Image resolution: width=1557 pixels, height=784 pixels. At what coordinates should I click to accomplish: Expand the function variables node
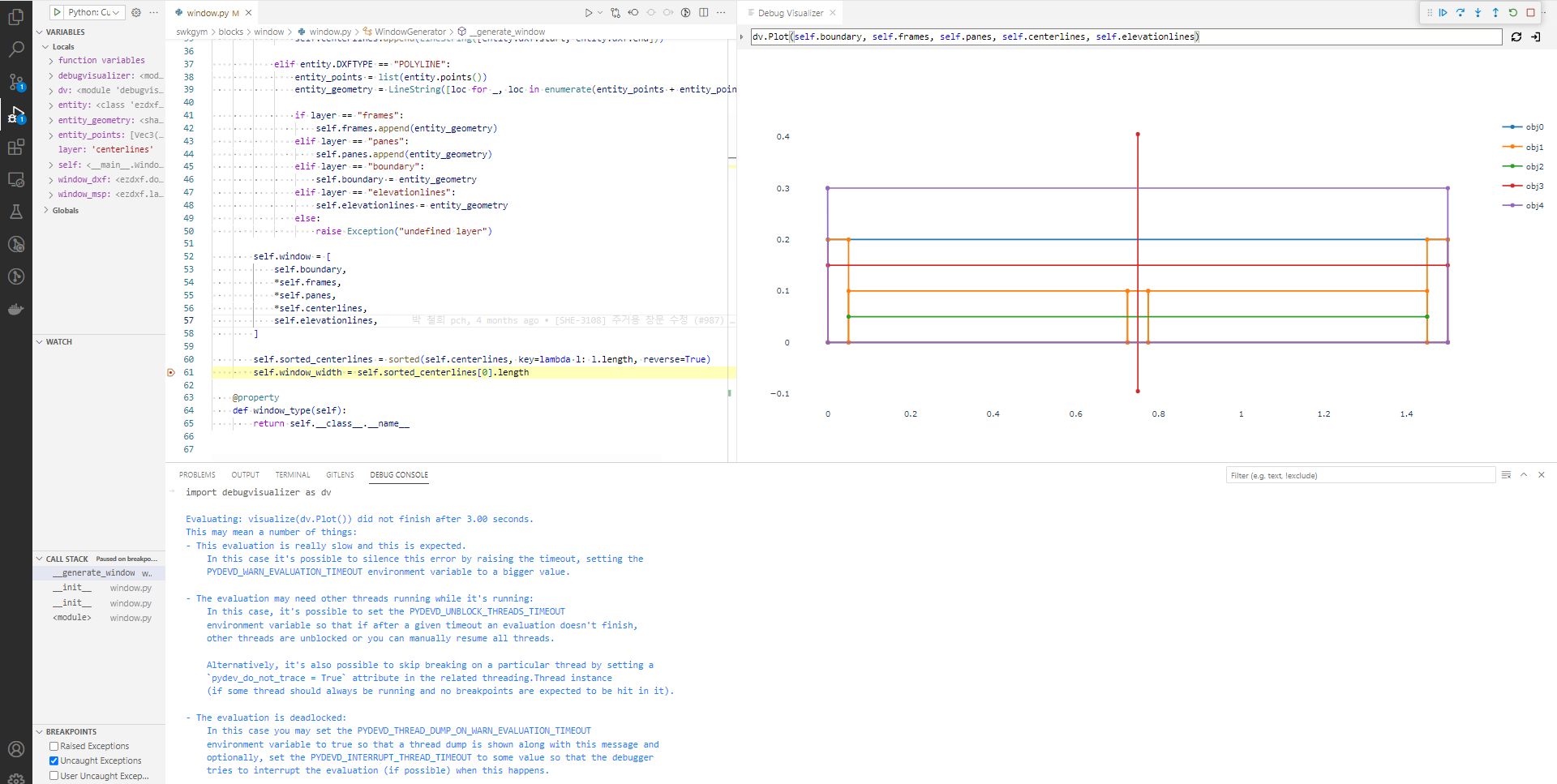coord(51,61)
